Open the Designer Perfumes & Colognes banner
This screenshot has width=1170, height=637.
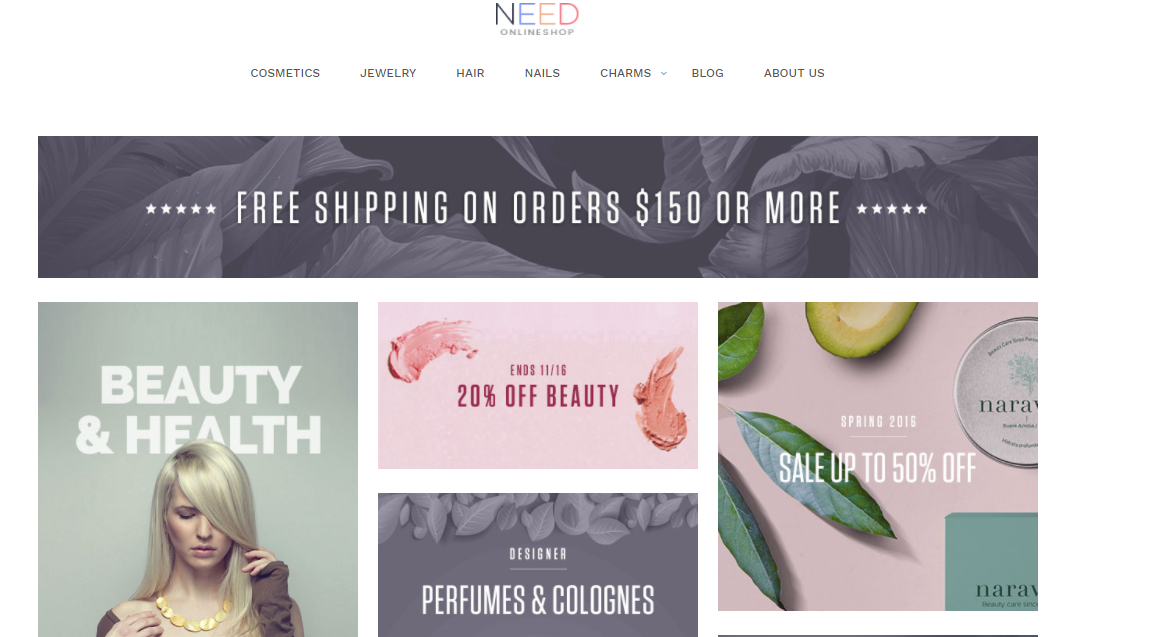538,565
